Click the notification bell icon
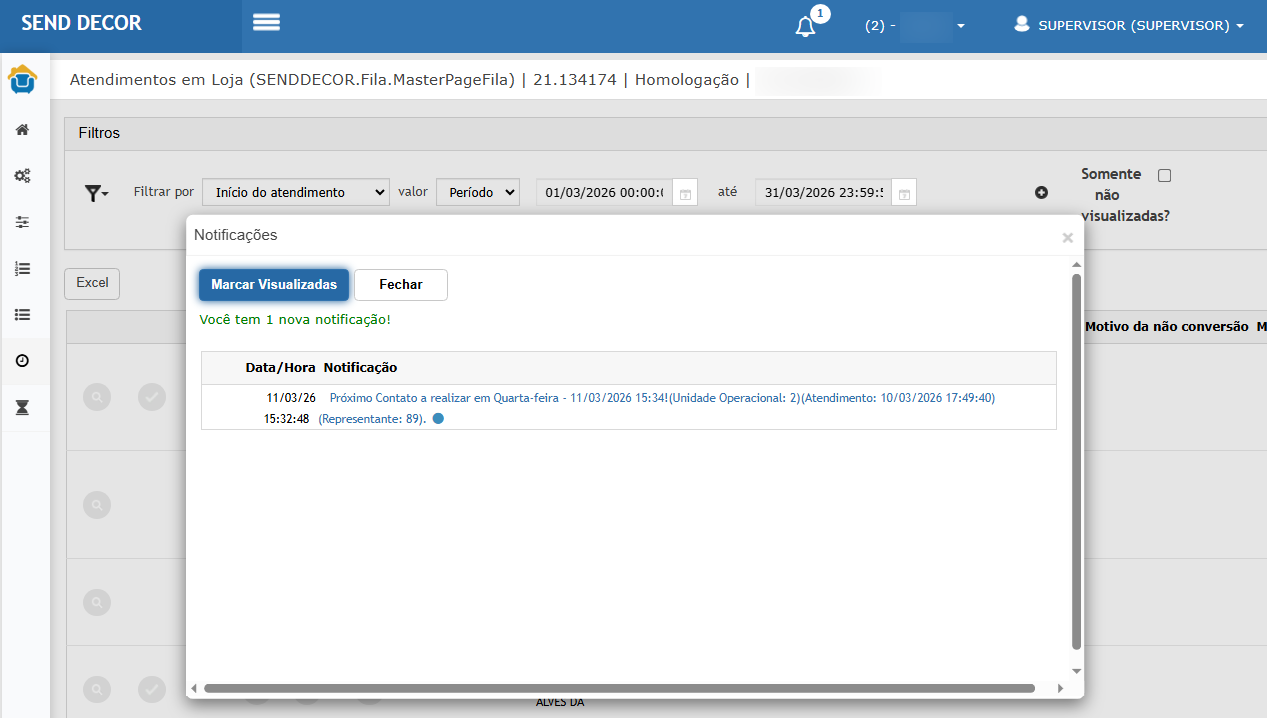Screen dimensions: 1267x718 [x=805, y=27]
